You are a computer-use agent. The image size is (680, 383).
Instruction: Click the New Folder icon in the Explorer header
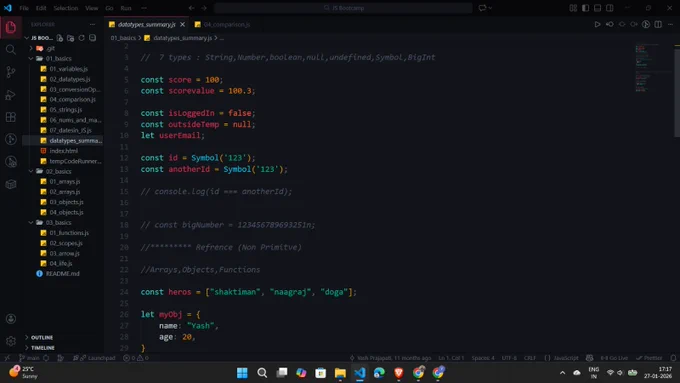71,38
